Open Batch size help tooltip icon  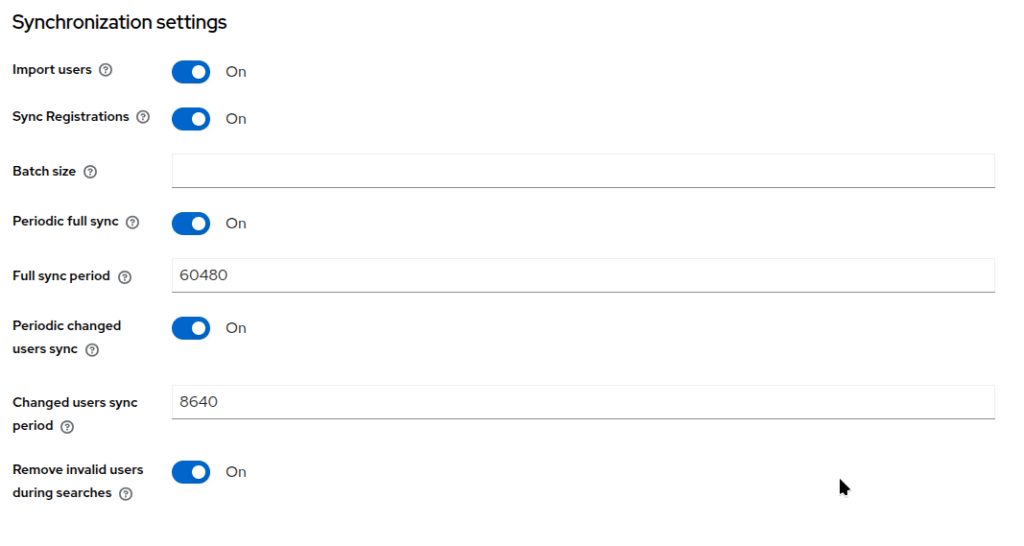pos(90,172)
